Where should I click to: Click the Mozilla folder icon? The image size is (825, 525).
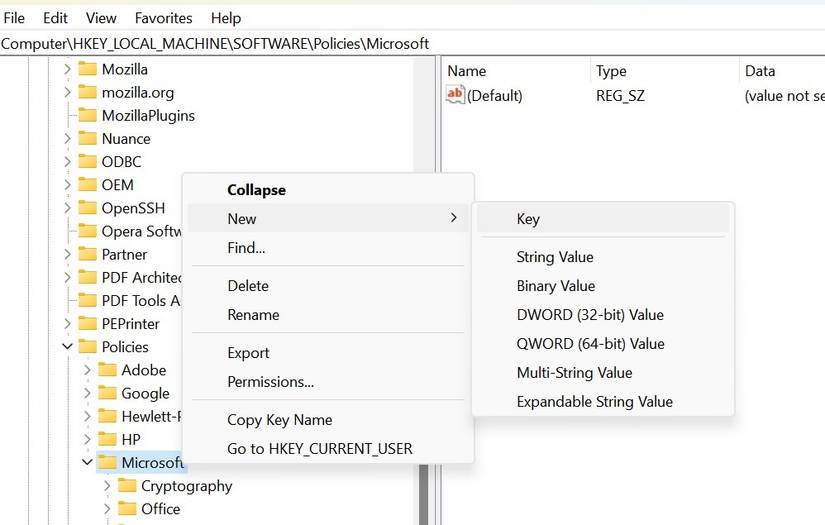87,69
